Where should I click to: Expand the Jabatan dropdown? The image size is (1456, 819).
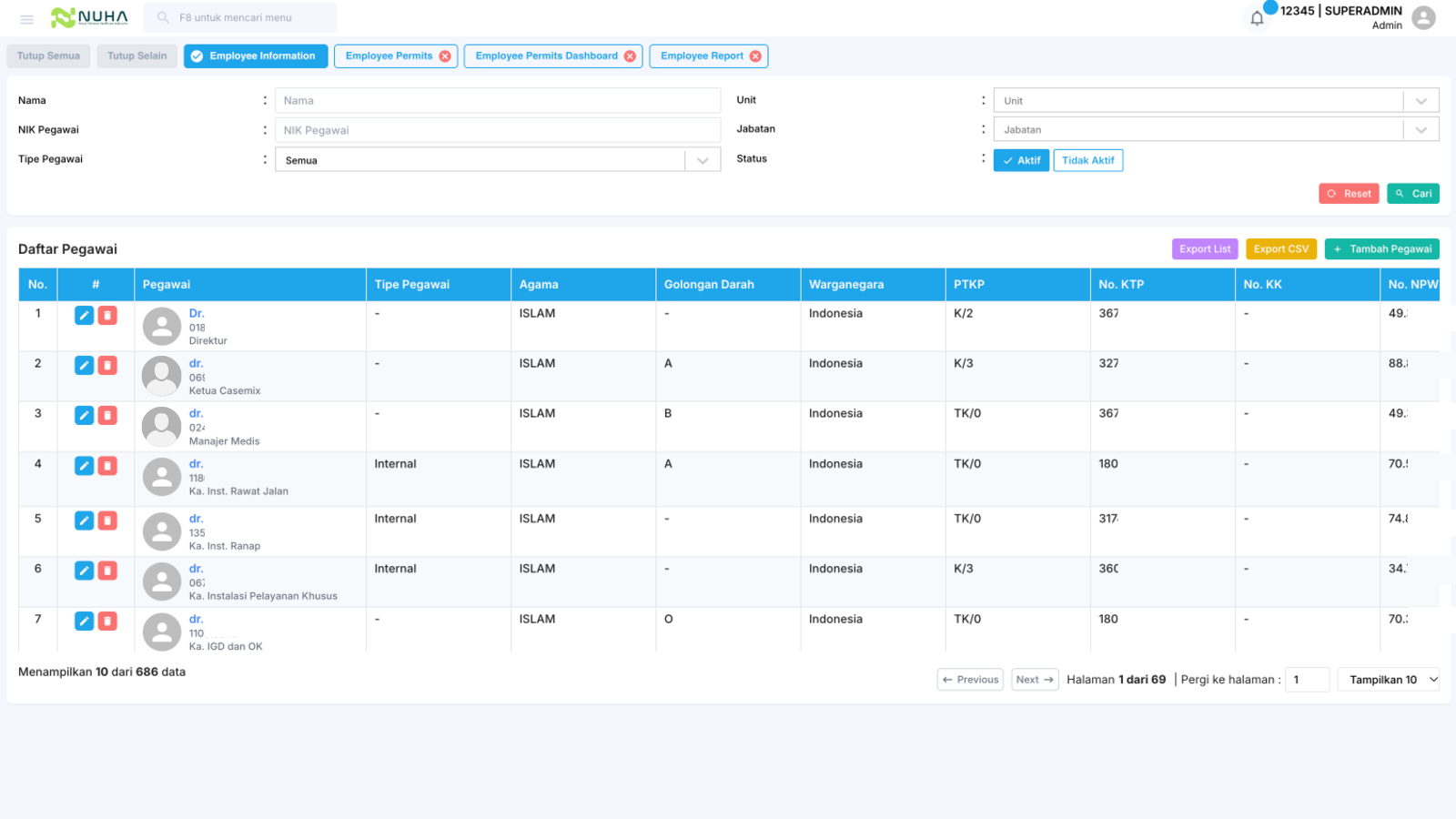pyautogui.click(x=1216, y=129)
